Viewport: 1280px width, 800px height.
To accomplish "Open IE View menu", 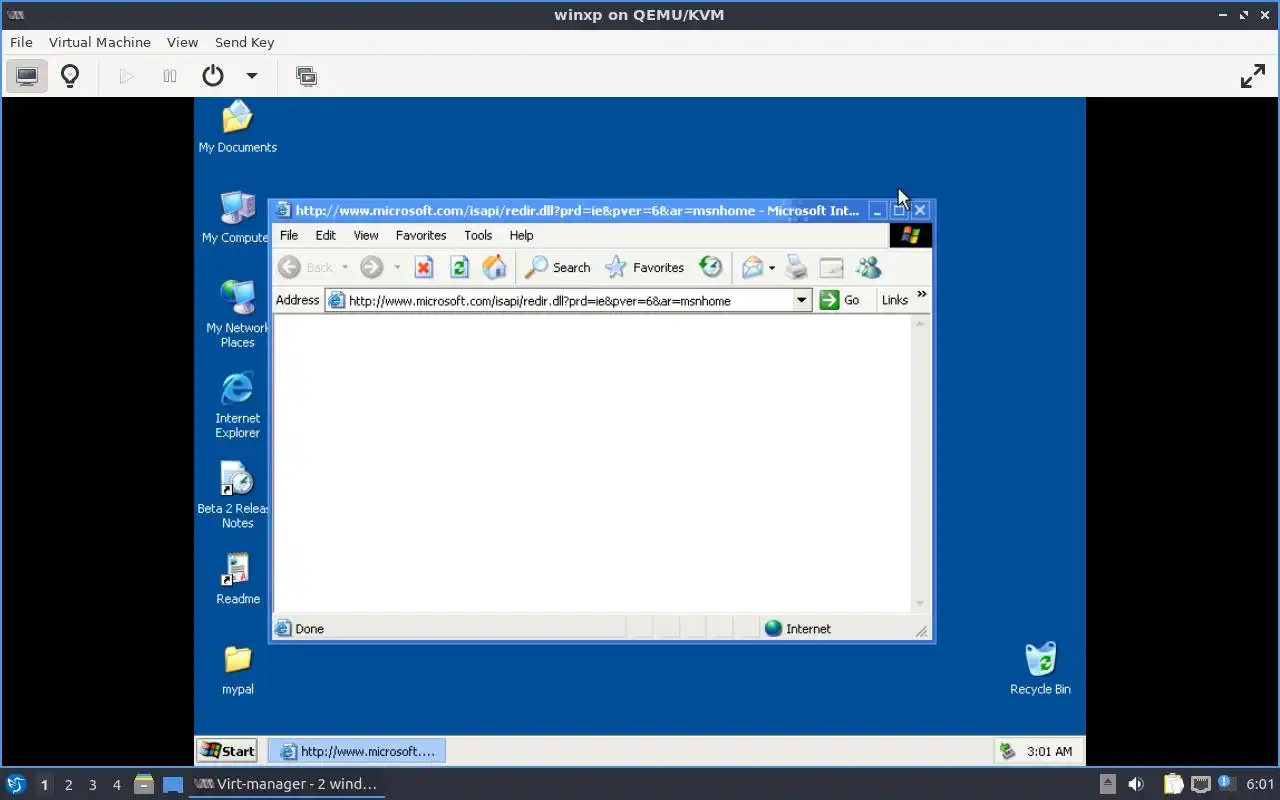I will (x=366, y=235).
